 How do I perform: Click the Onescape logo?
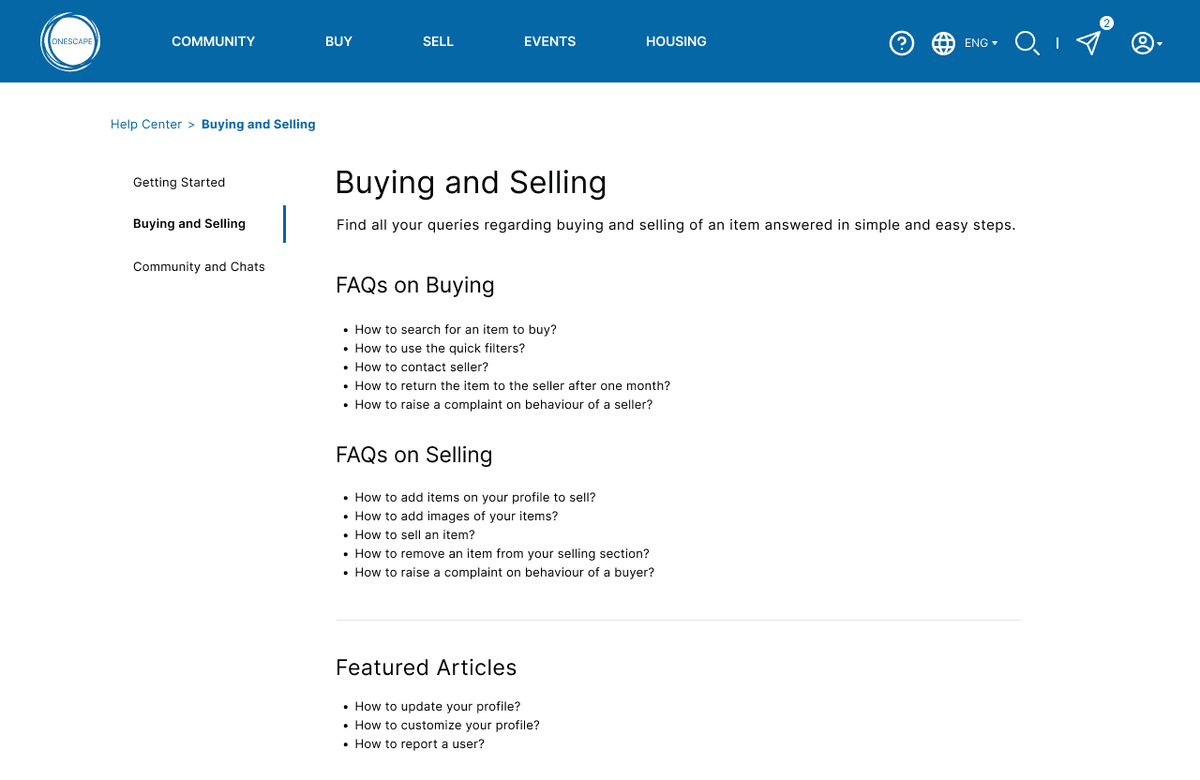pyautogui.click(x=71, y=42)
